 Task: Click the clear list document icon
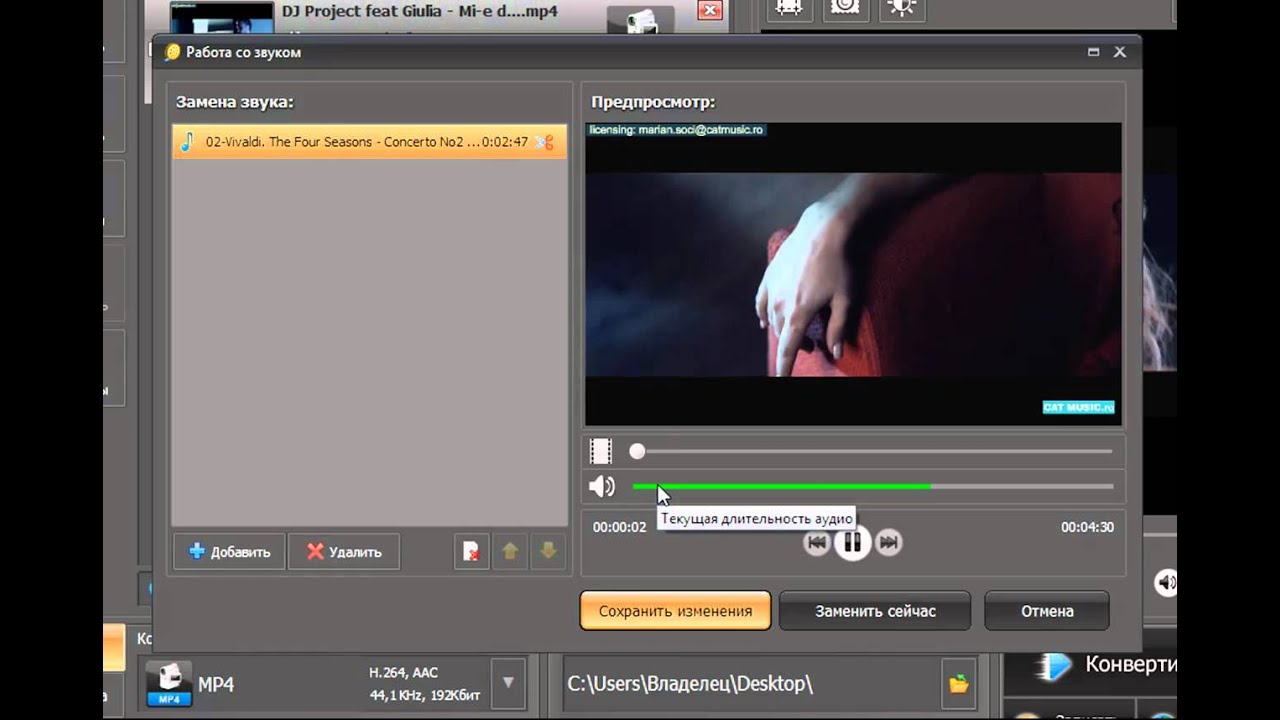472,552
